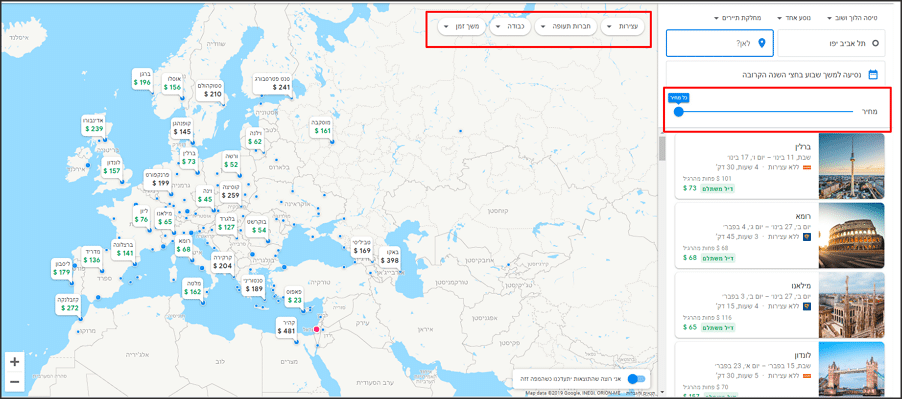Select the Barcelona $141 map marker
Viewport: 902px width, 399px height.
tap(124, 249)
